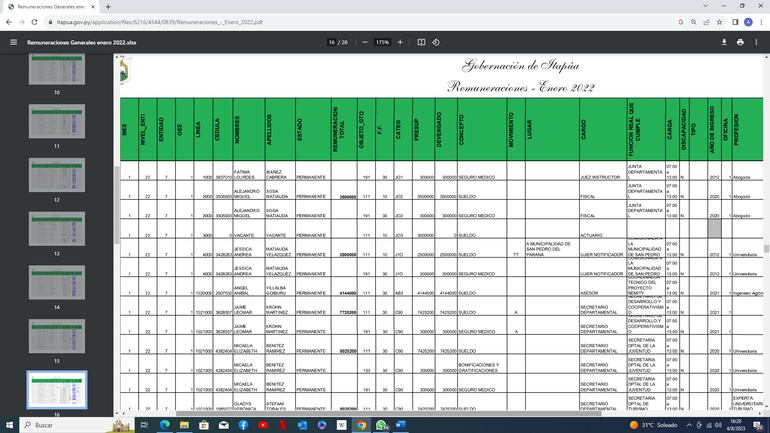Screen dimensions: 770x433
Task: Click the taskbar Buscar search box
Action: 77,425
